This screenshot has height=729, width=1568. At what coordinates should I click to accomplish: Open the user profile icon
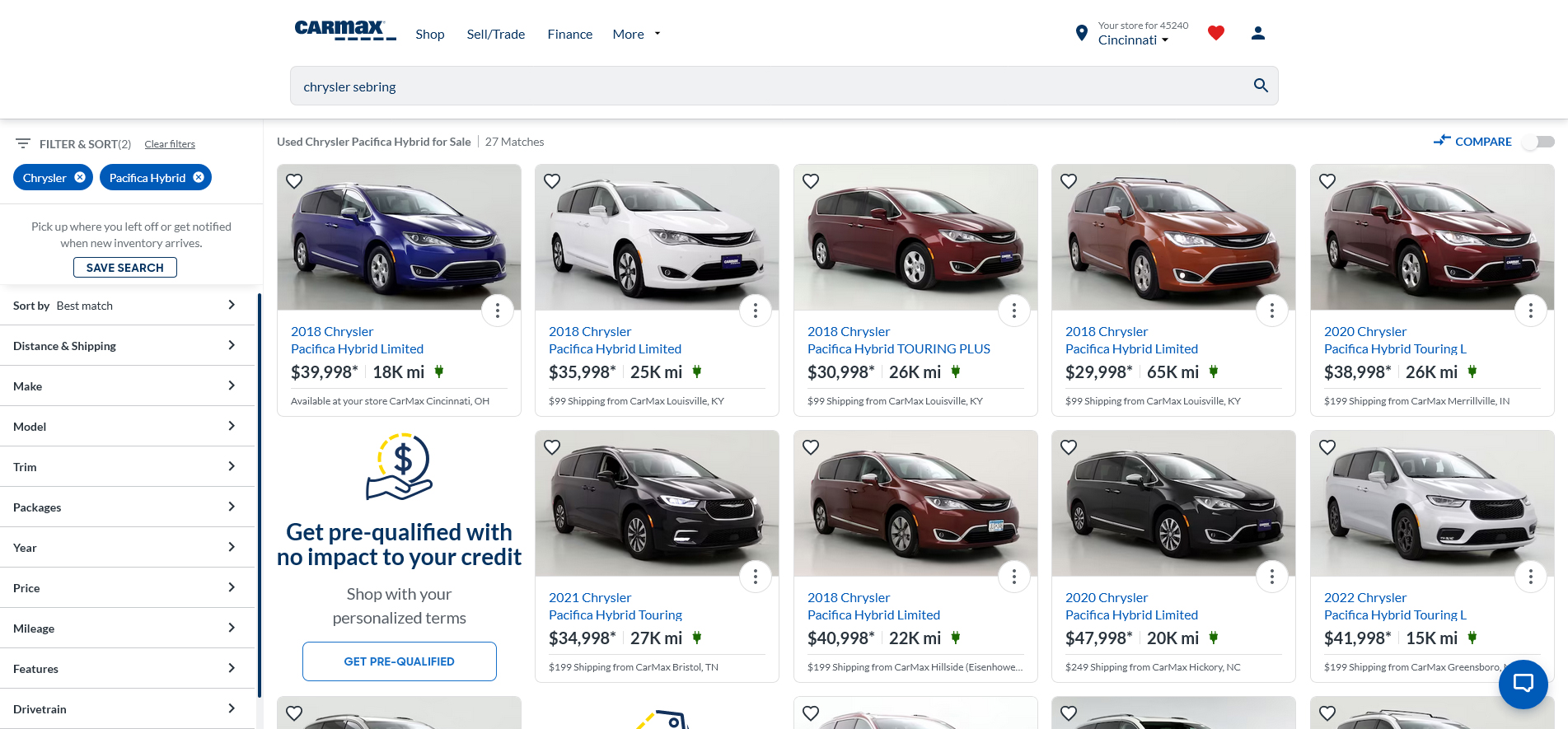click(x=1258, y=33)
